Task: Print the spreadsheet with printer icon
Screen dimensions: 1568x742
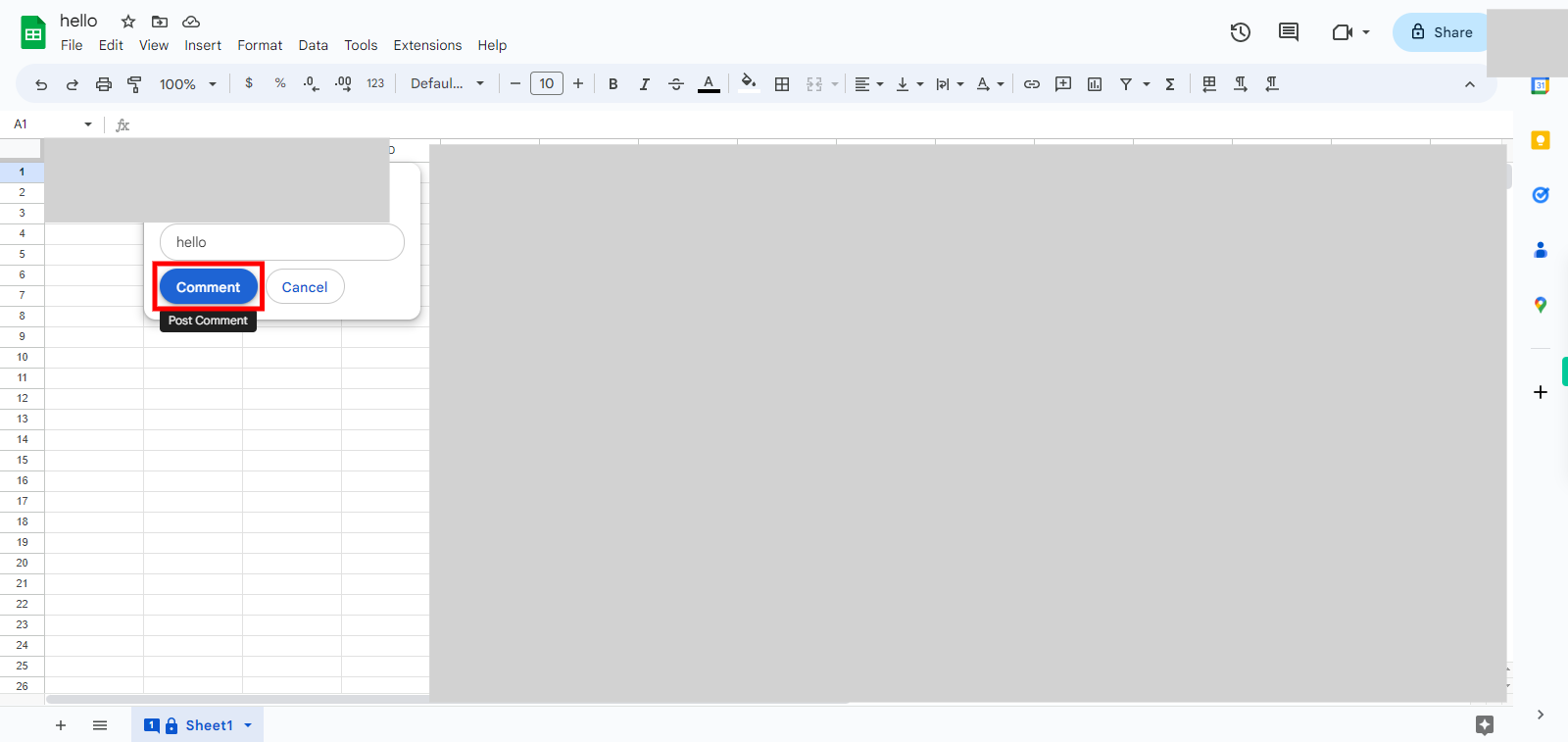Action: point(104,84)
